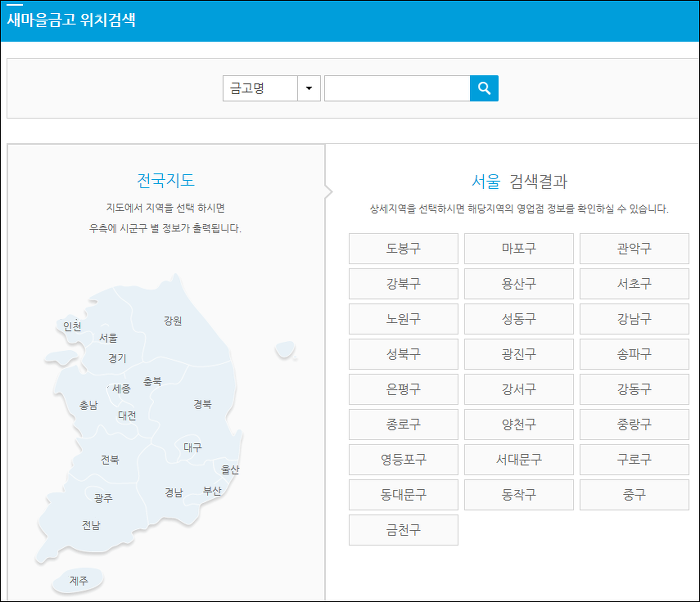Choose 전북 region on the map
Viewport: 700px width, 602px height.
110,460
